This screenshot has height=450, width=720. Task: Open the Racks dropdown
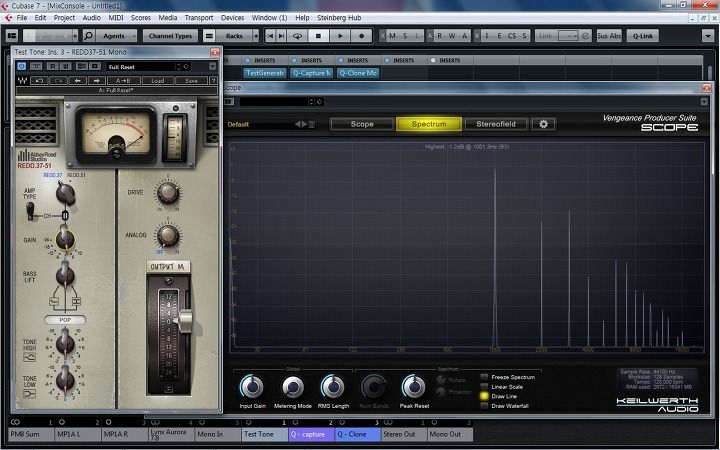[236, 36]
